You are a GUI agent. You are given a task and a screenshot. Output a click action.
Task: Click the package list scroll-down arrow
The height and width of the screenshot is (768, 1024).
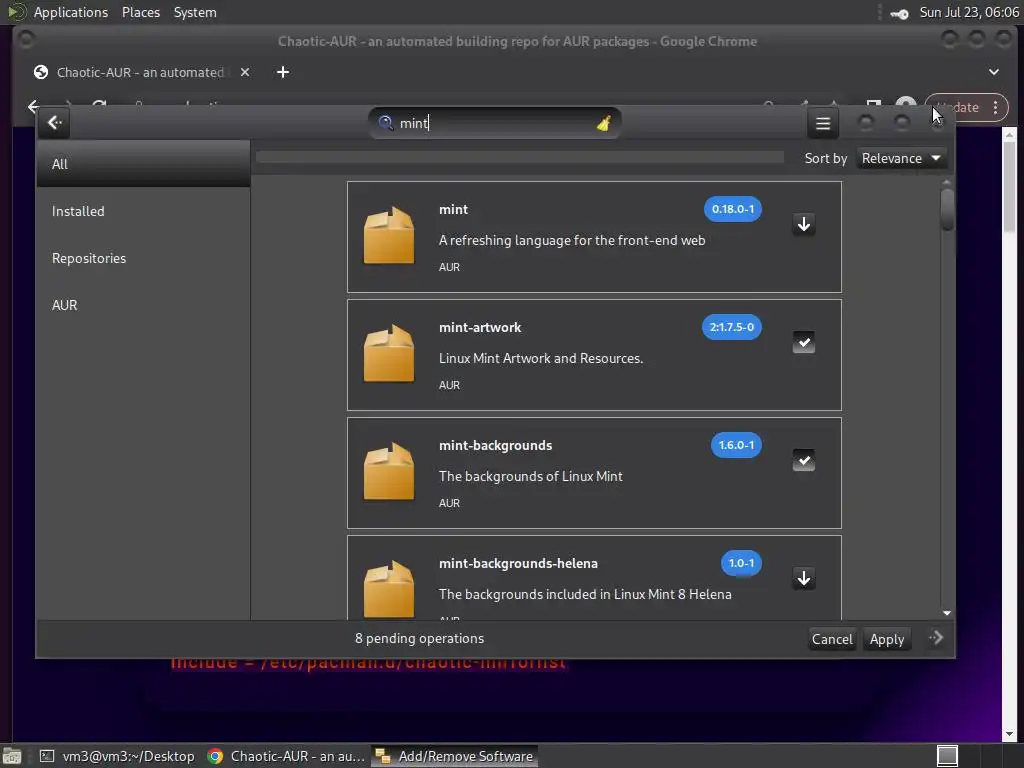pos(947,613)
